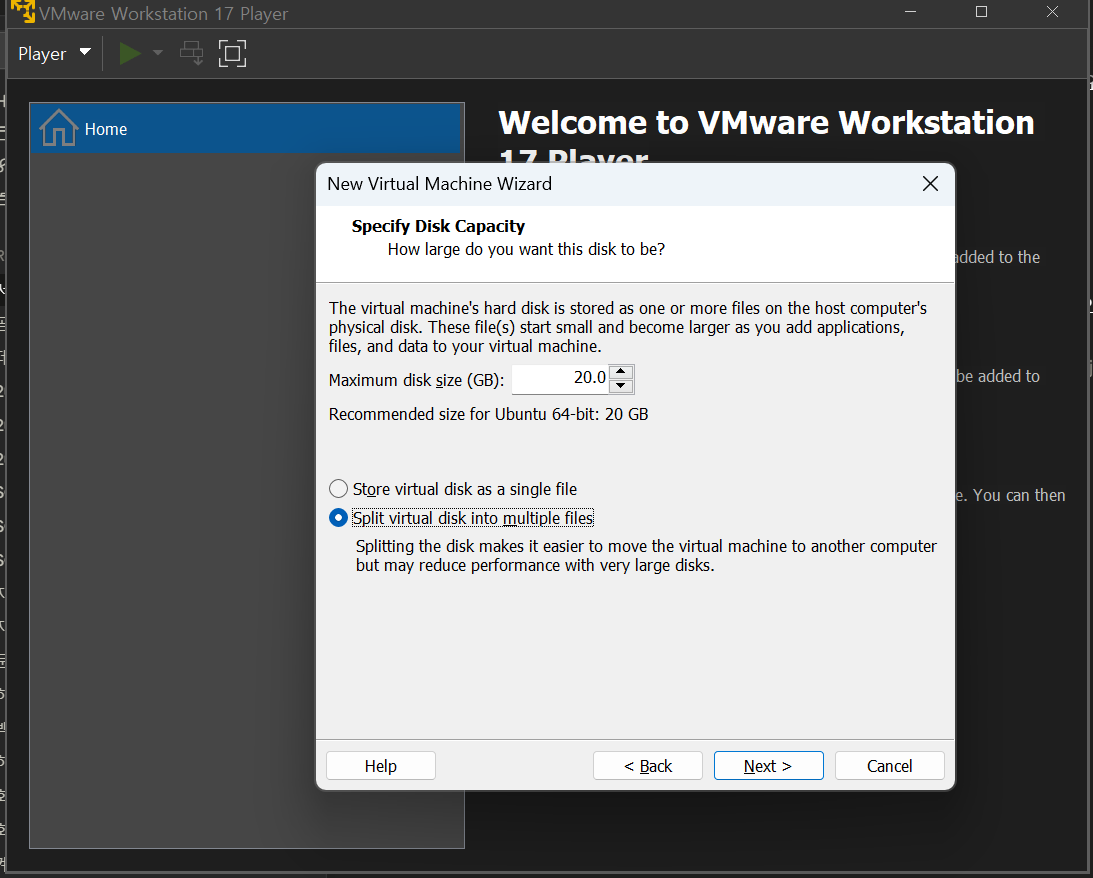
Task: Click the green power on play icon
Action: click(130, 54)
